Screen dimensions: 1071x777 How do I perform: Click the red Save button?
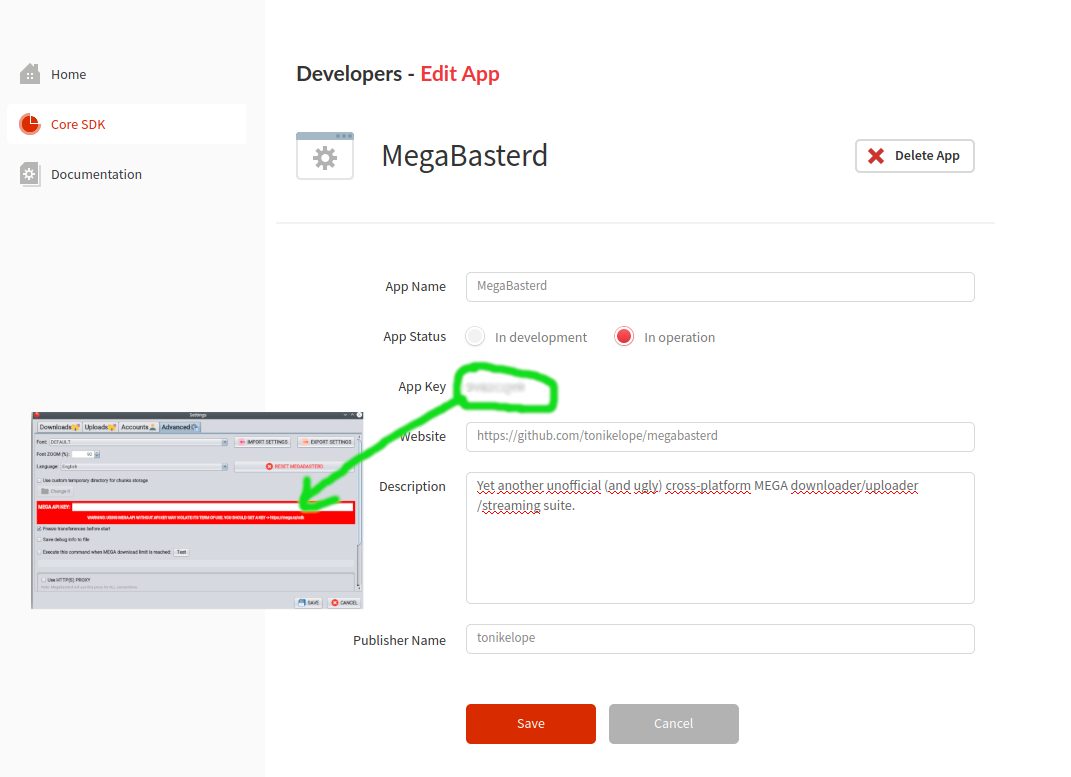[531, 724]
